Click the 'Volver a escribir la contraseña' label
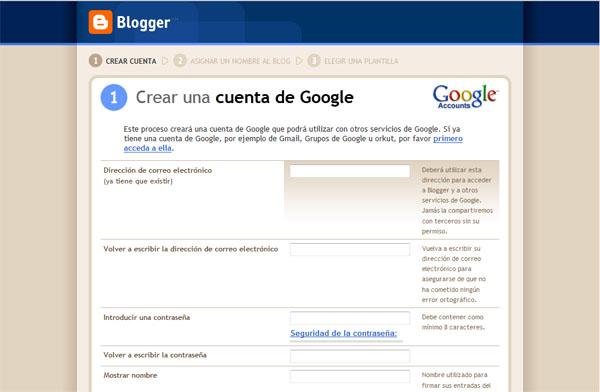The image size is (600, 392). click(x=155, y=355)
